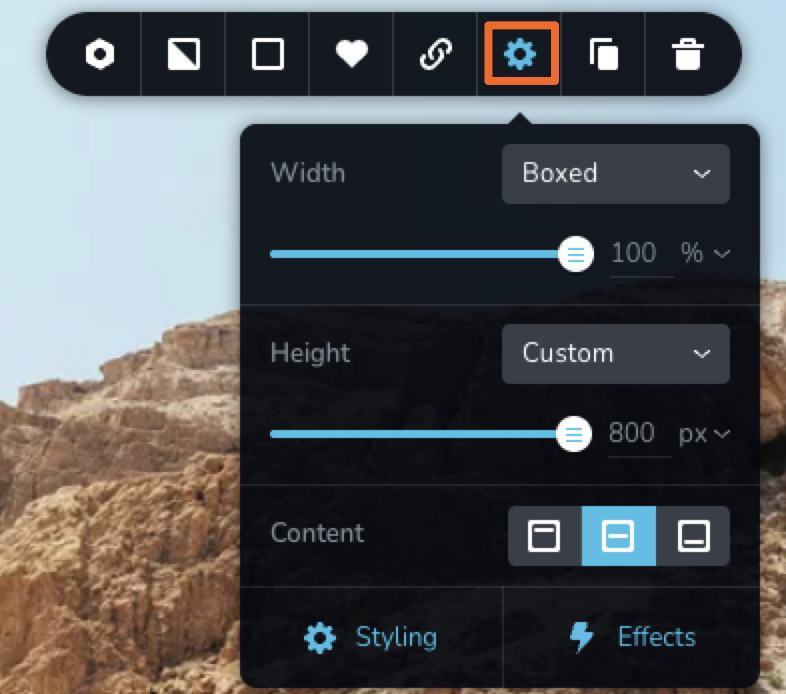Click the height slider handle
Screen dimensions: 786x694
pyautogui.click(x=573, y=434)
